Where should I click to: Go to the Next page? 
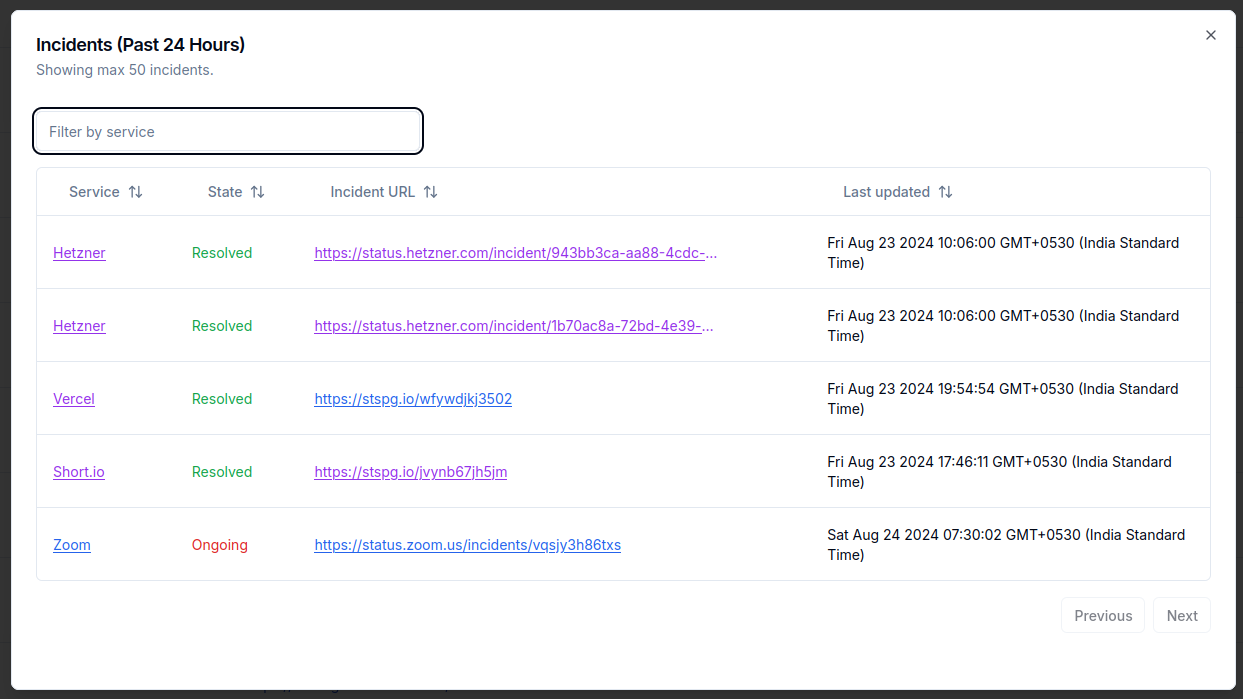point(1182,616)
